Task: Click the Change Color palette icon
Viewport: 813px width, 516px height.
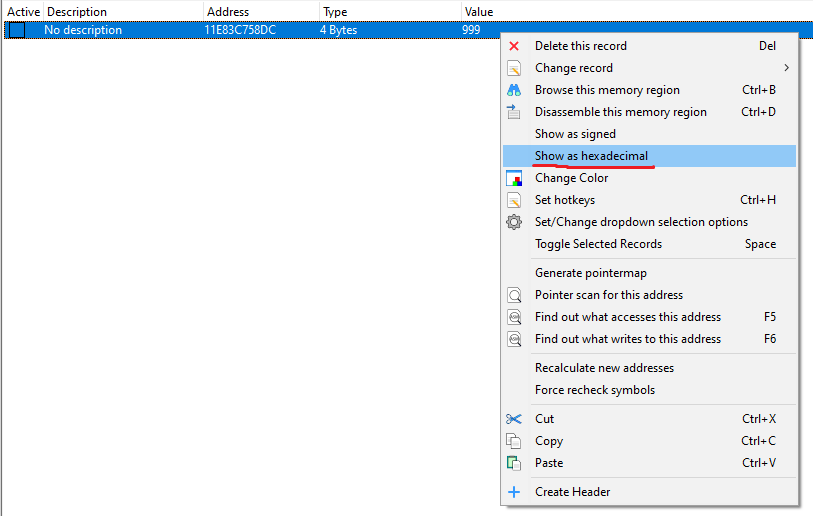Action: (514, 178)
